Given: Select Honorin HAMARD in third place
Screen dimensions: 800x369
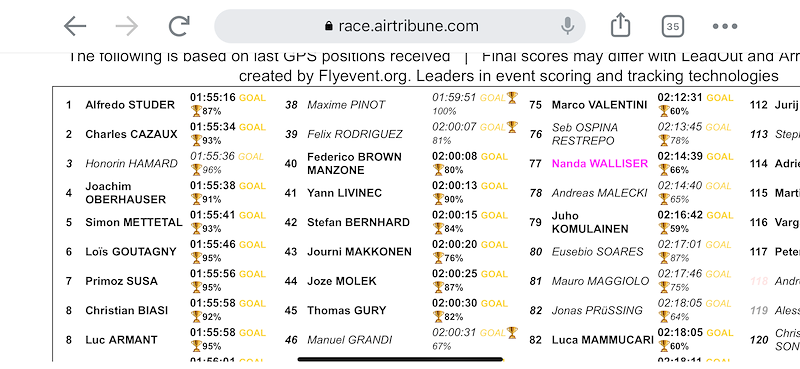Looking at the screenshot, I should point(131,164).
